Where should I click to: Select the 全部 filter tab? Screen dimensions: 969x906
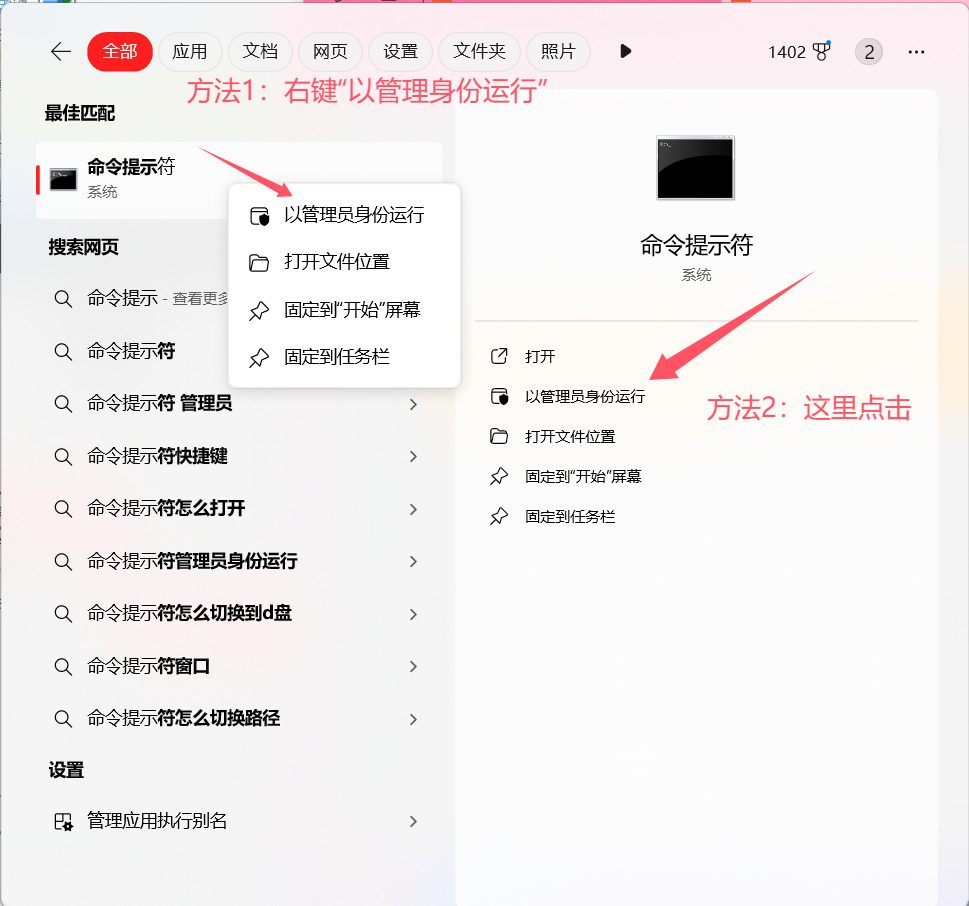click(120, 51)
